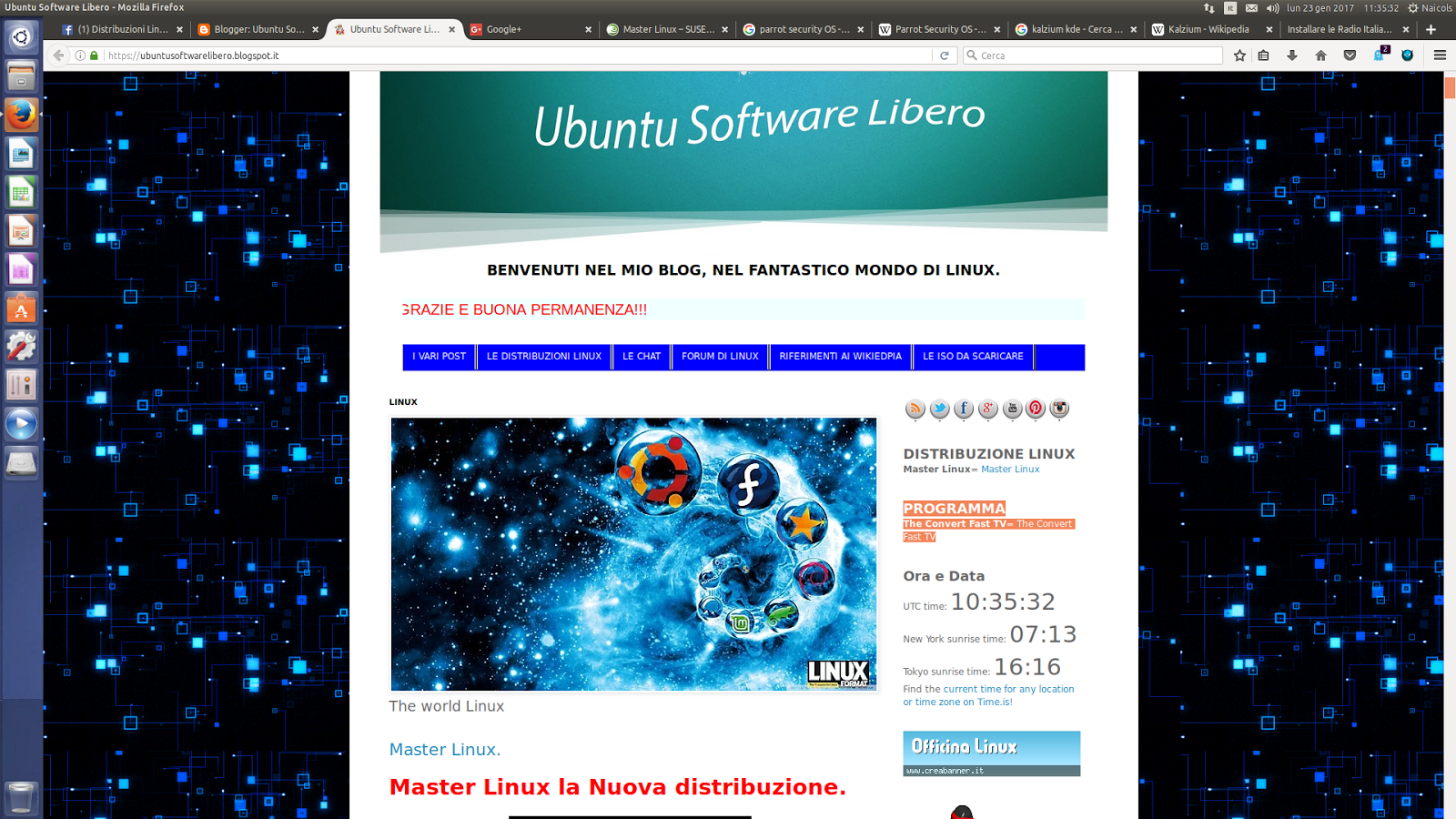Open the Firefox hamburger menu
Image resolution: width=1456 pixels, height=819 pixels.
[x=1440, y=56]
